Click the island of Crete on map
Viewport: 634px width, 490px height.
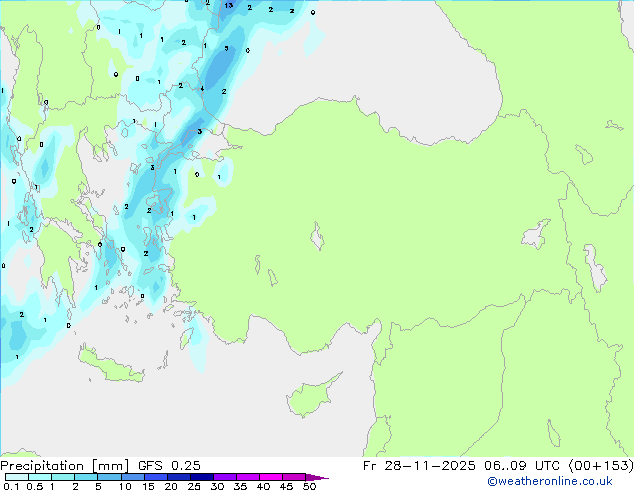112,365
